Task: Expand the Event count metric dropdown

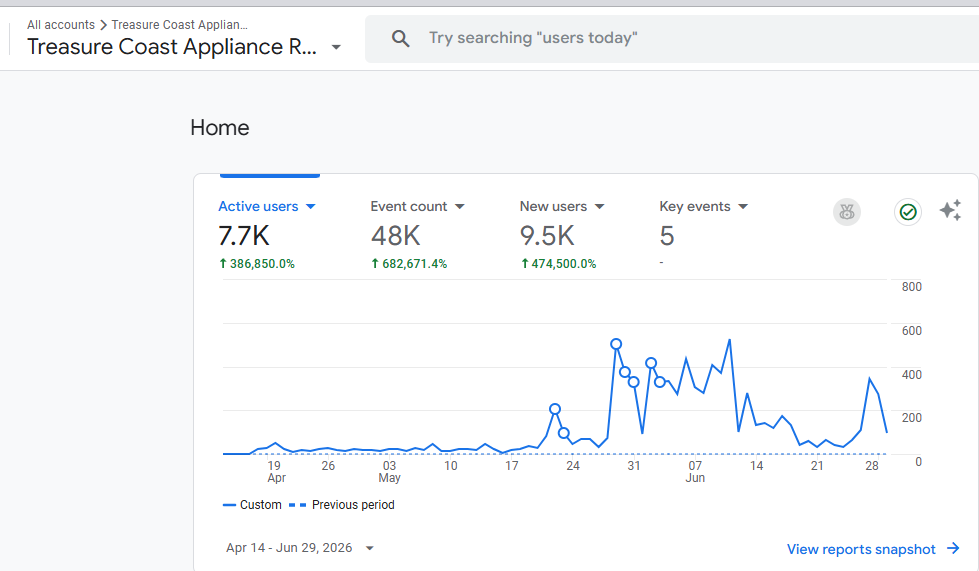Action: tap(460, 207)
